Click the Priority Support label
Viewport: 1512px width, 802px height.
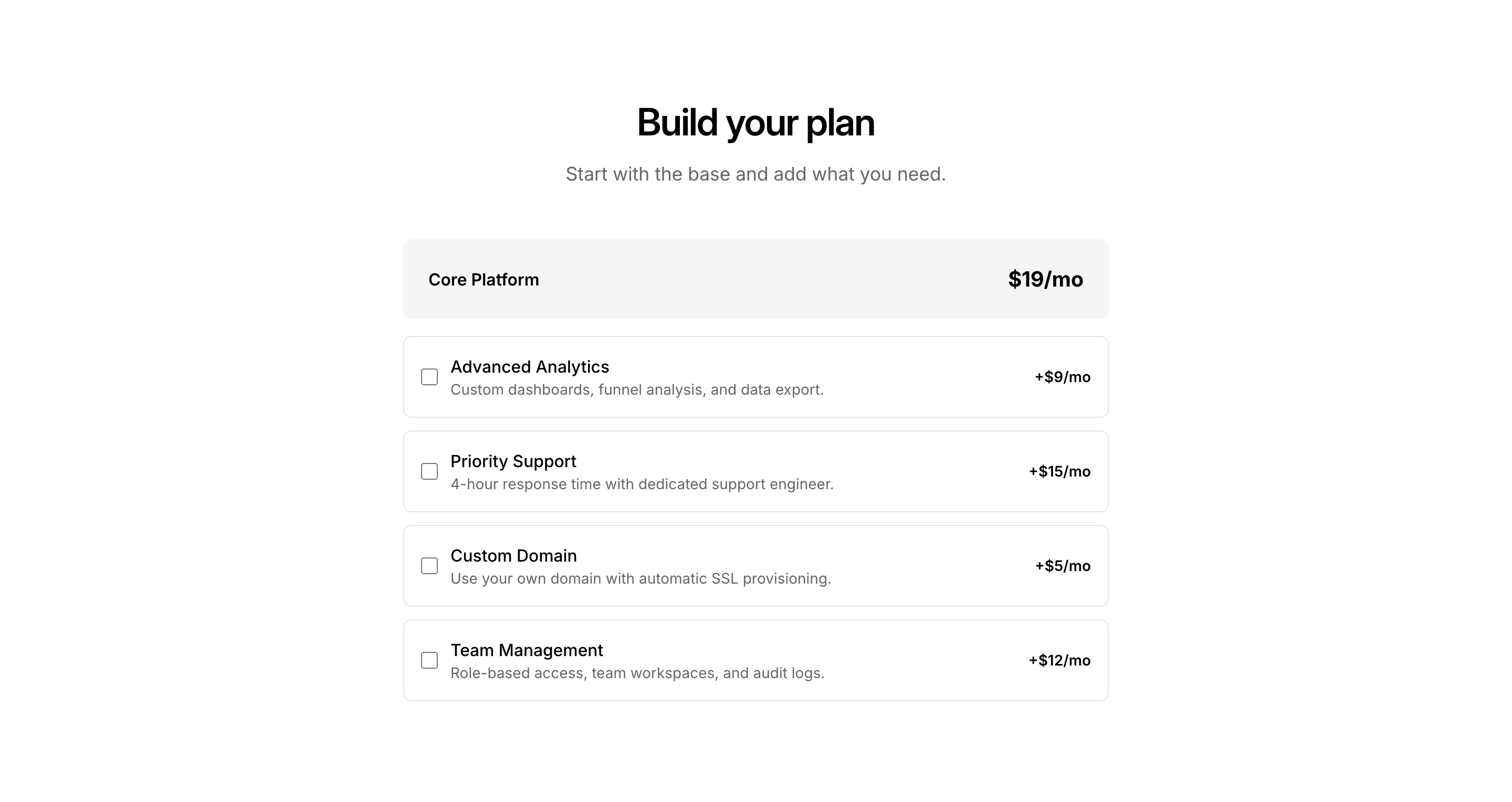click(x=513, y=461)
